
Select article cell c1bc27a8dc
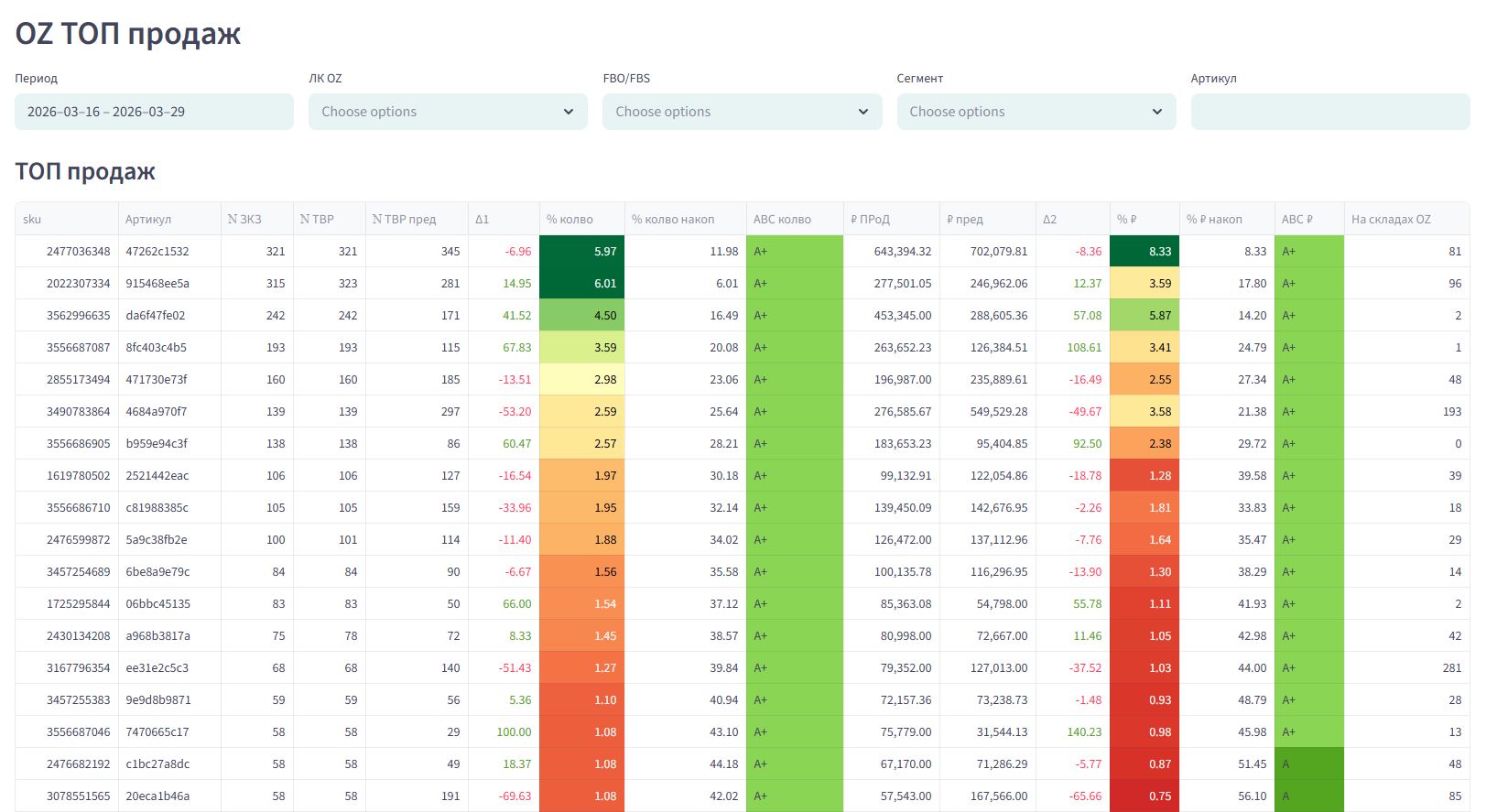[x=169, y=763]
